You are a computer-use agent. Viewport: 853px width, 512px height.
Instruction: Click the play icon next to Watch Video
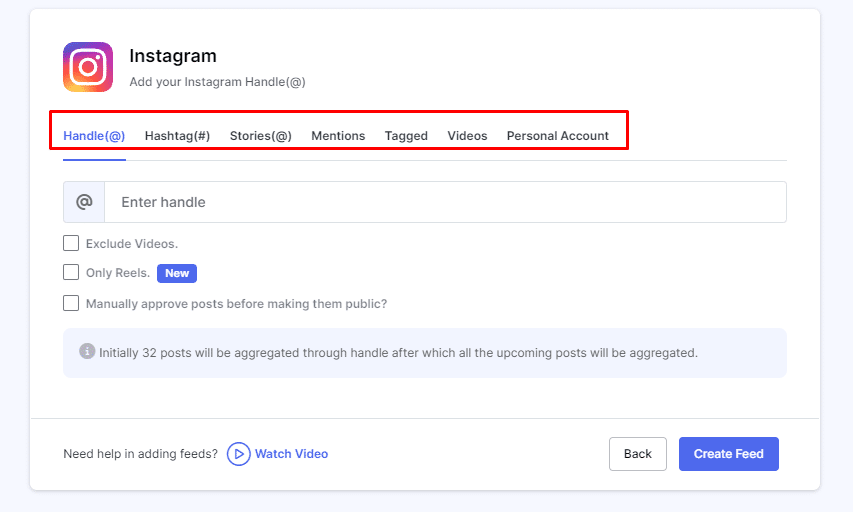pos(238,454)
